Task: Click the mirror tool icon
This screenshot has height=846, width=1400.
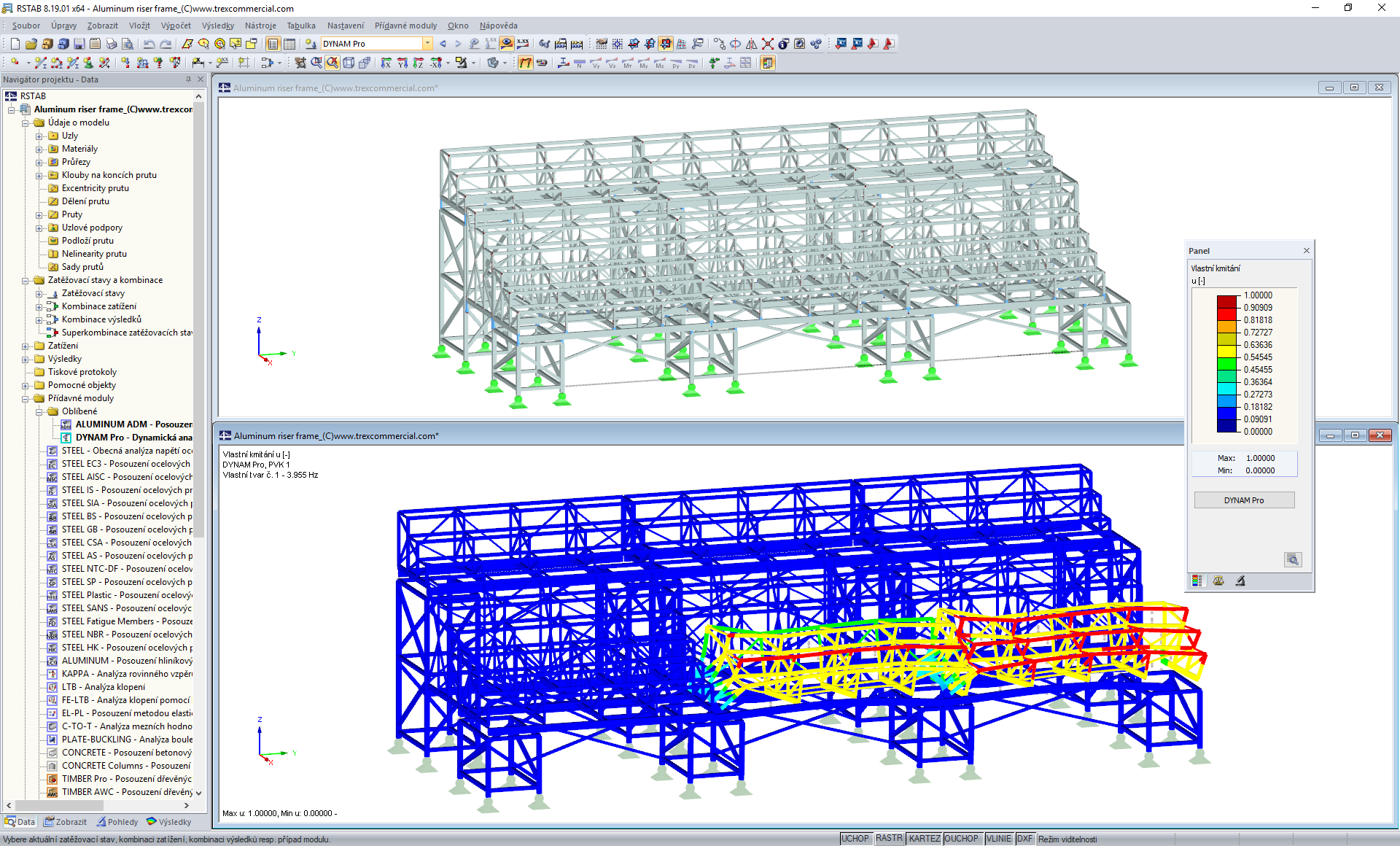Action: (x=751, y=44)
